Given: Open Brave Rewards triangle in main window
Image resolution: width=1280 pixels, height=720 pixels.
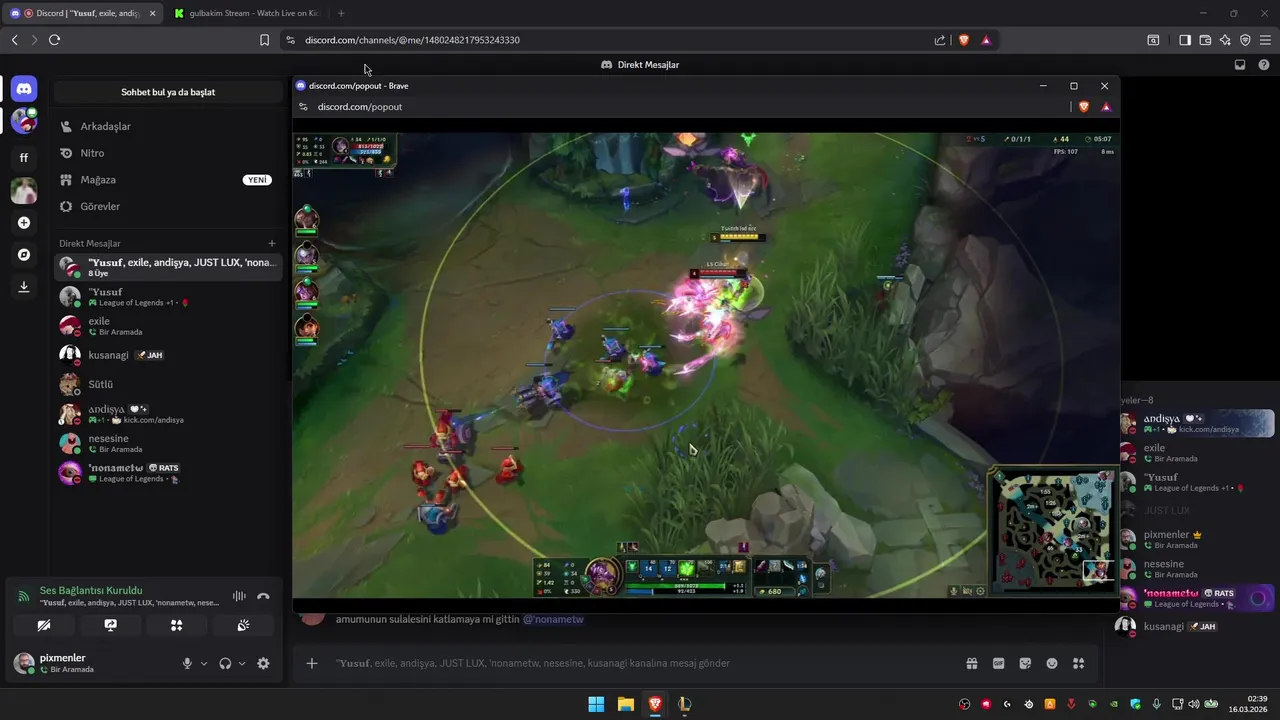Looking at the screenshot, I should tap(986, 40).
